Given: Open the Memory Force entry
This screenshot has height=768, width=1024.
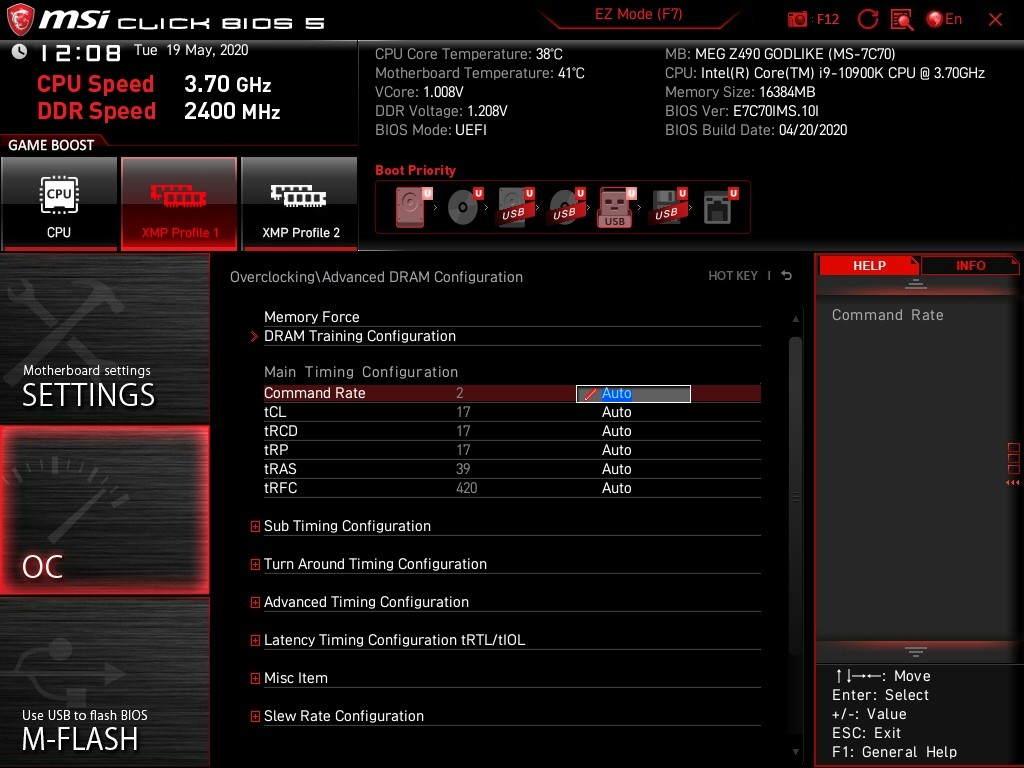Looking at the screenshot, I should click(x=512, y=317).
